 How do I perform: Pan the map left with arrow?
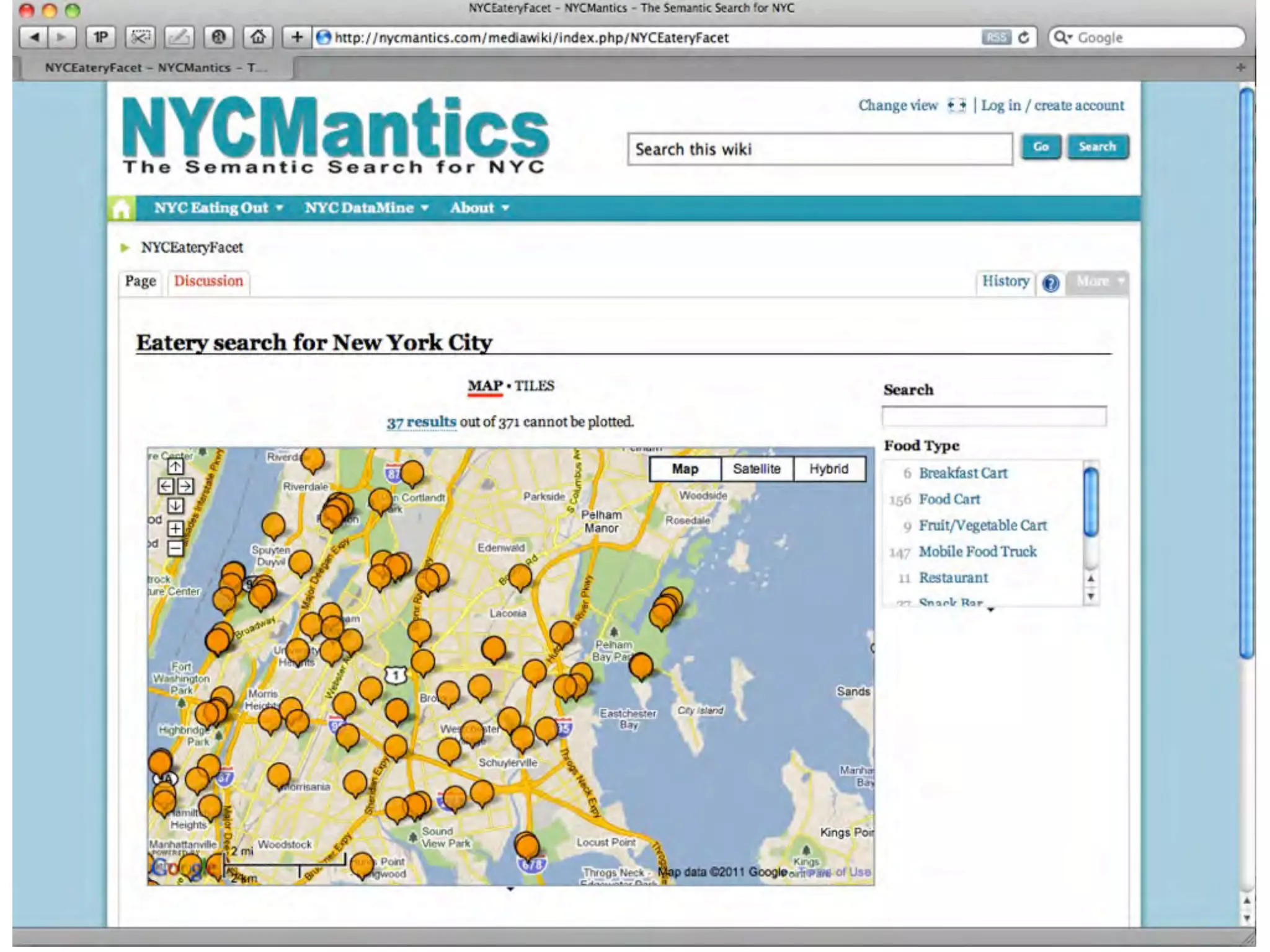point(165,486)
